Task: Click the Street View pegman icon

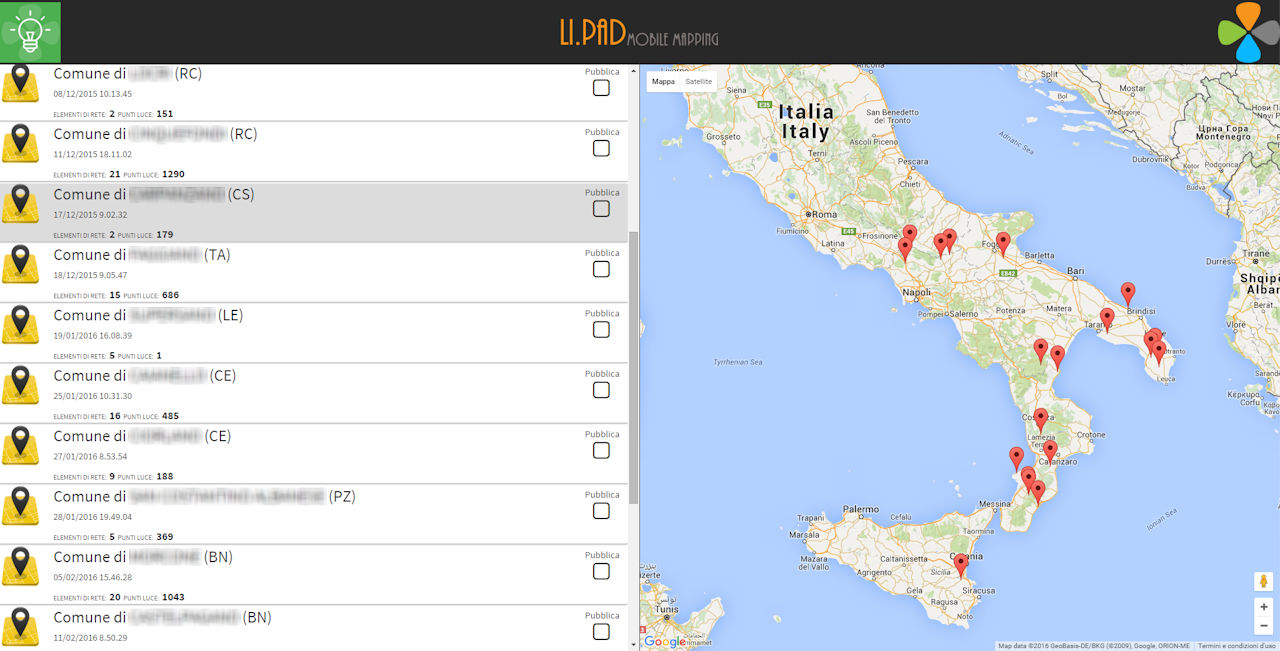Action: (1264, 582)
